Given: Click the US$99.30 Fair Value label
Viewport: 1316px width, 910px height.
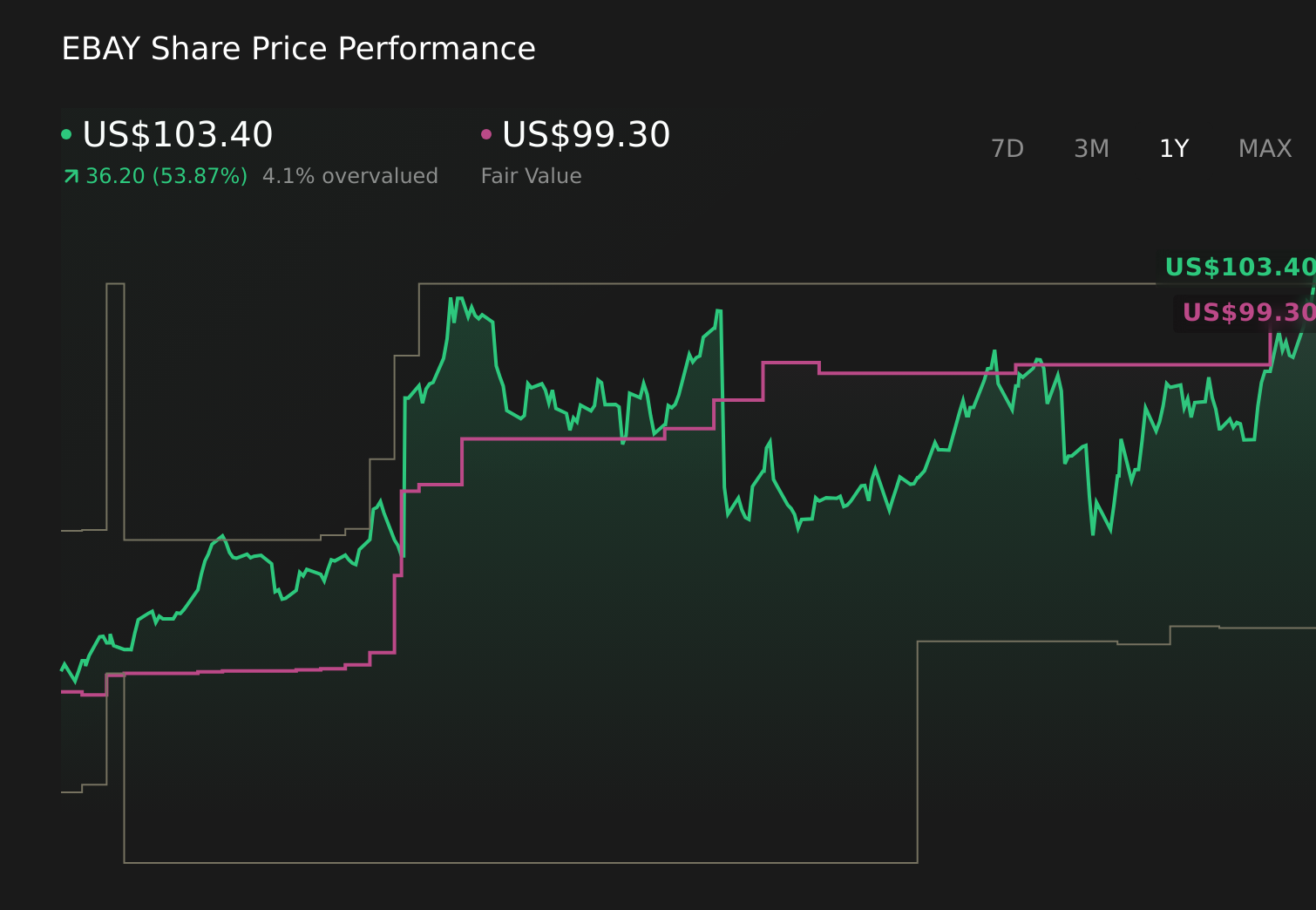Looking at the screenshot, I should (x=586, y=135).
